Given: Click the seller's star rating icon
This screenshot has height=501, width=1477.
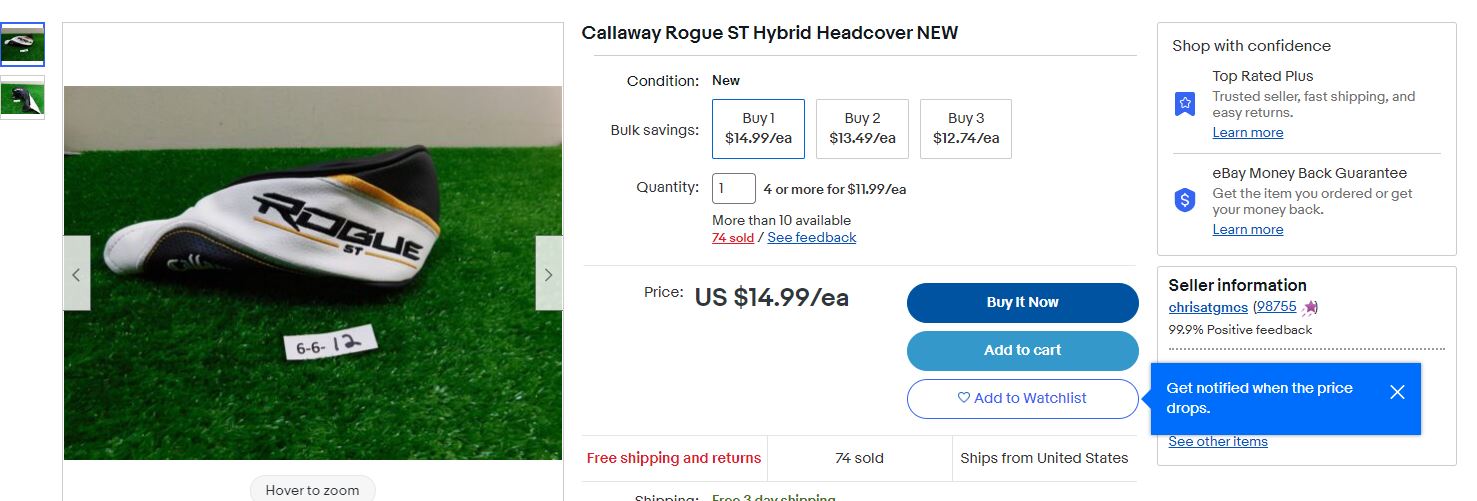Looking at the screenshot, I should point(1310,308).
